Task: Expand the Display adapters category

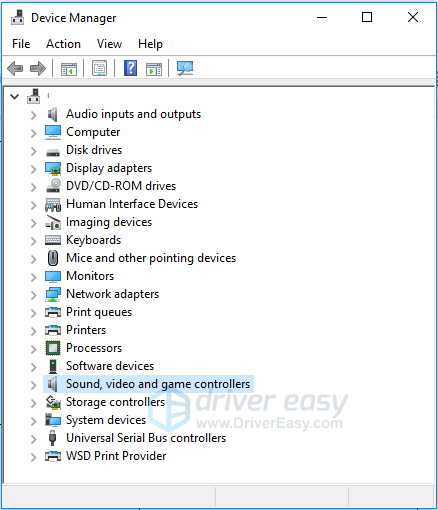Action: pyautogui.click(x=33, y=169)
